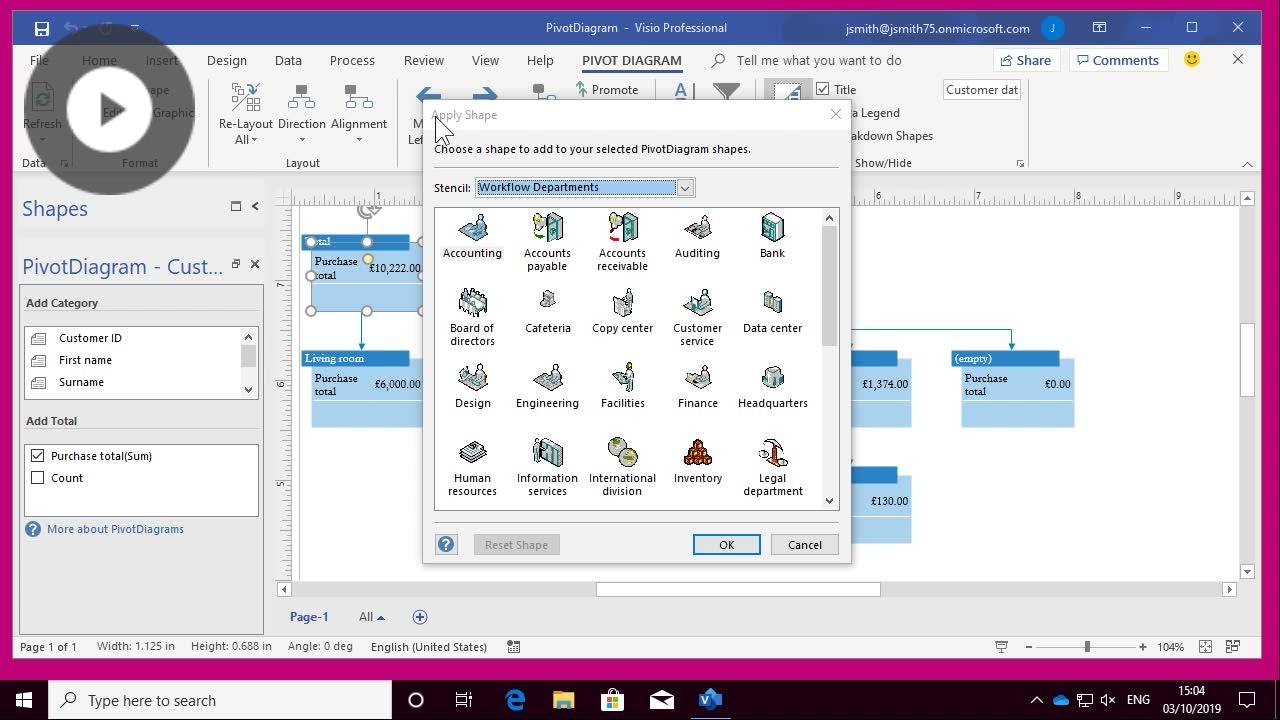Image resolution: width=1280 pixels, height=720 pixels.
Task: Open the Design ribbon tab
Action: click(x=226, y=60)
